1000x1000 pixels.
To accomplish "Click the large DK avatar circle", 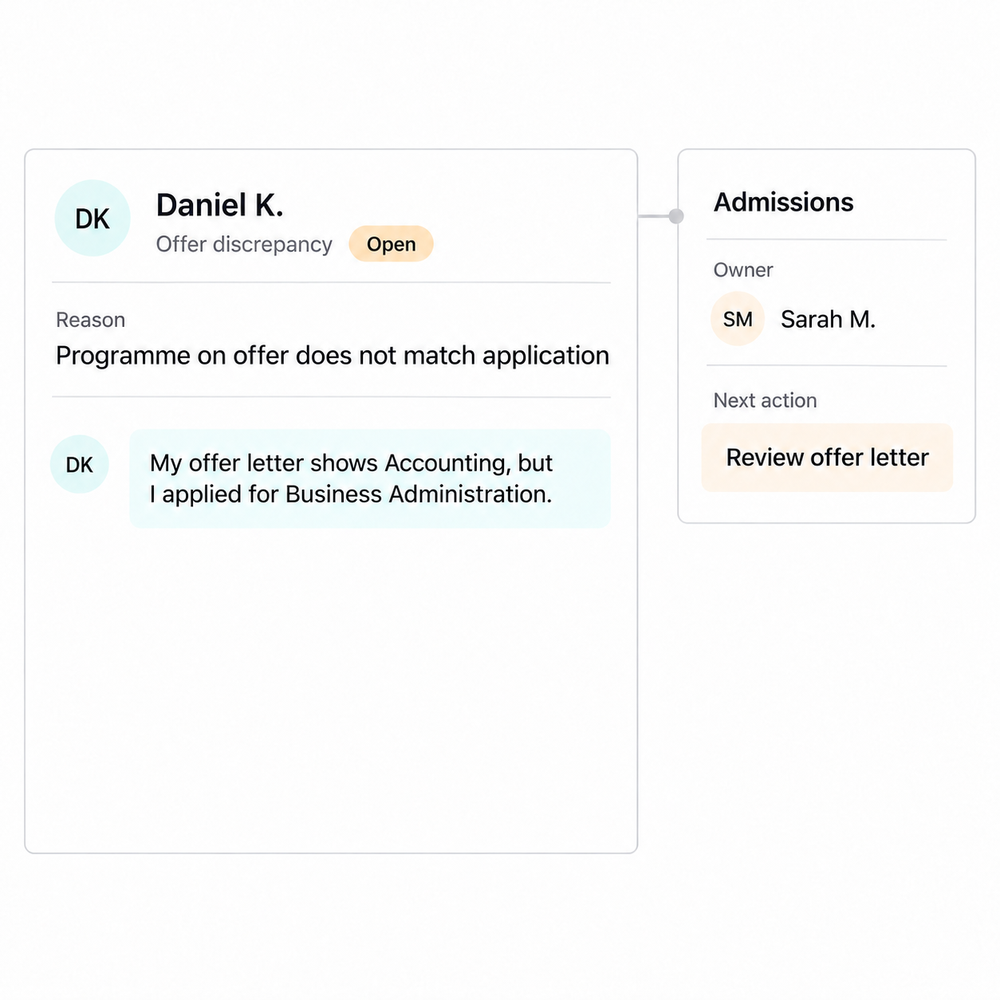I will tap(92, 218).
